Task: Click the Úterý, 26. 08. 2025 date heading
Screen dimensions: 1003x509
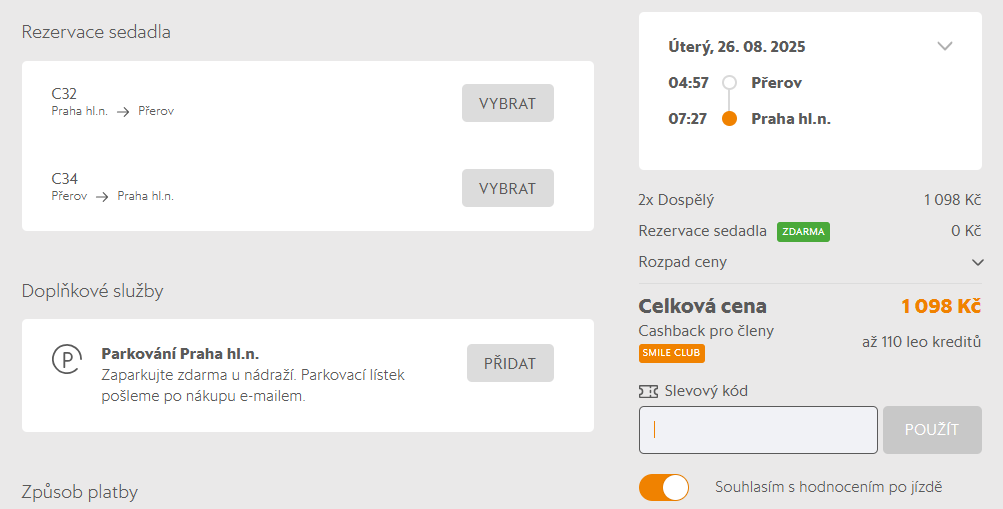Action: [x=737, y=47]
